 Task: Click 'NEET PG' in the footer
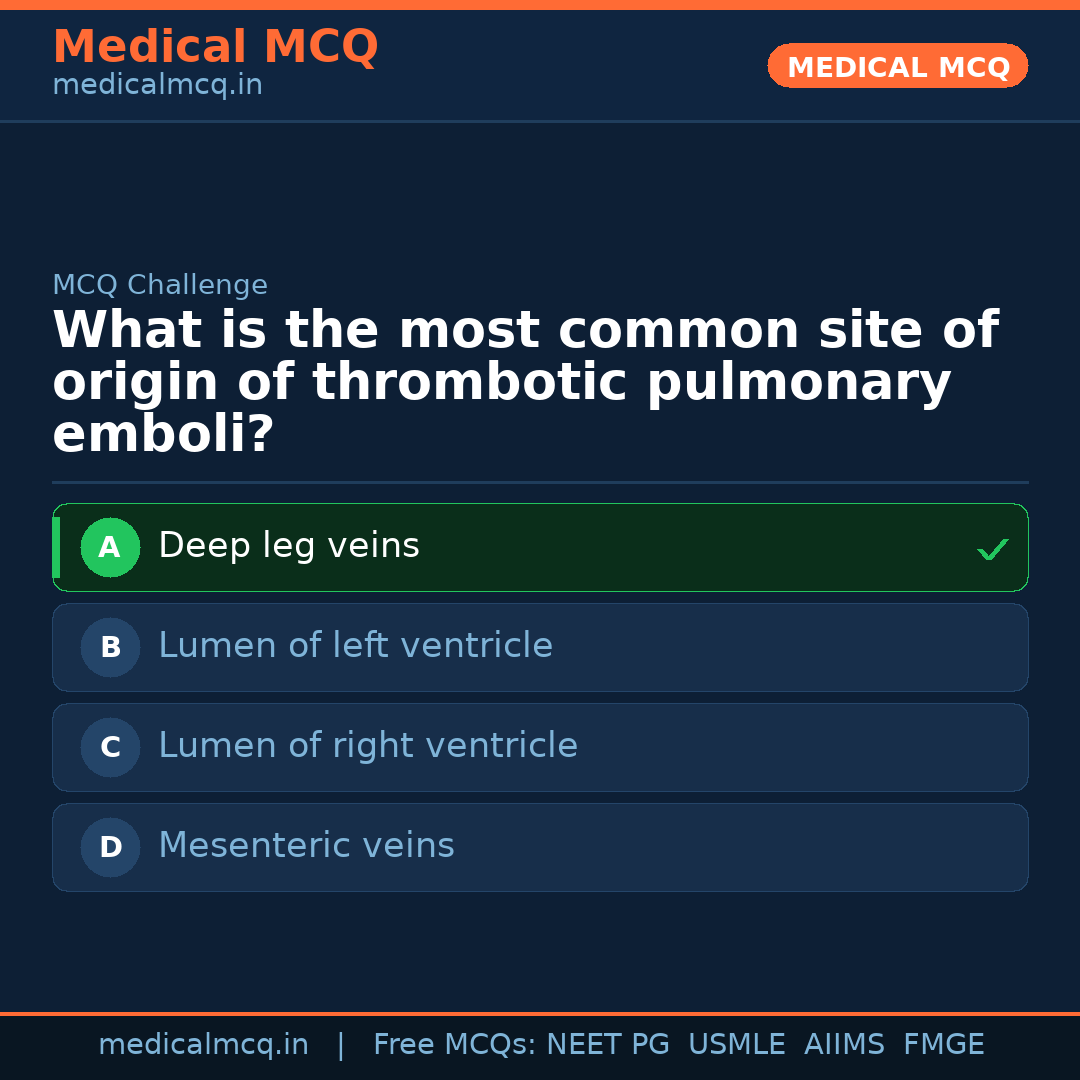(608, 1045)
